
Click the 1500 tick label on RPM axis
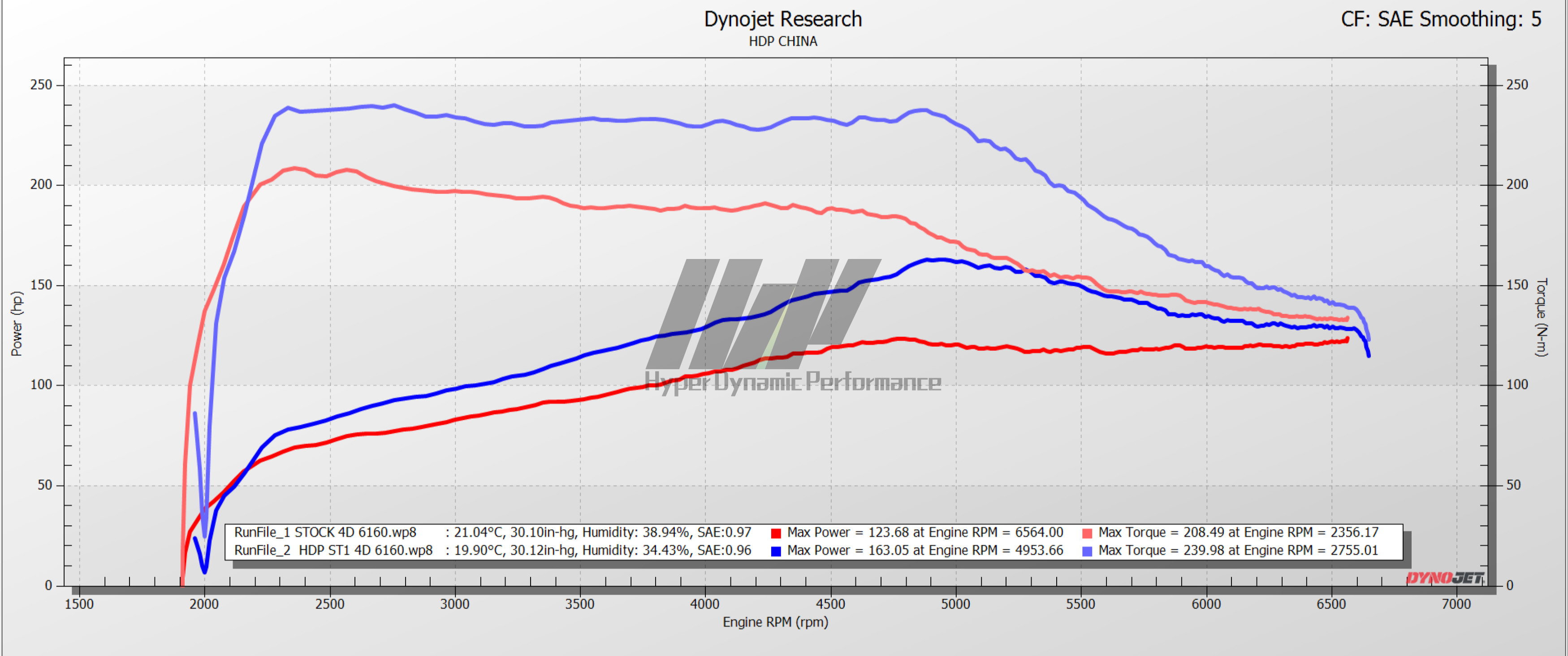click(x=79, y=604)
